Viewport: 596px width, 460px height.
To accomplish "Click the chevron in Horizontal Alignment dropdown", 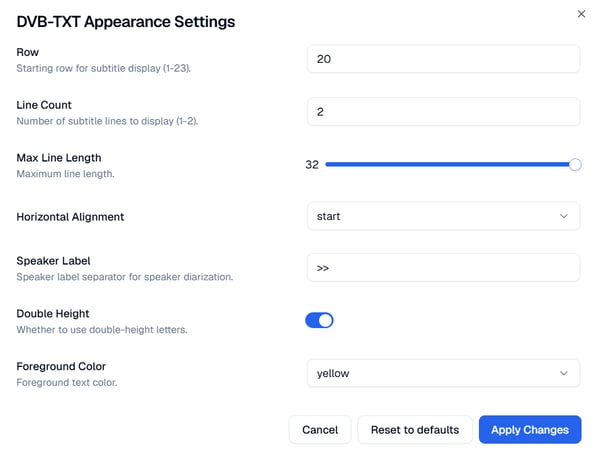I will point(563,216).
